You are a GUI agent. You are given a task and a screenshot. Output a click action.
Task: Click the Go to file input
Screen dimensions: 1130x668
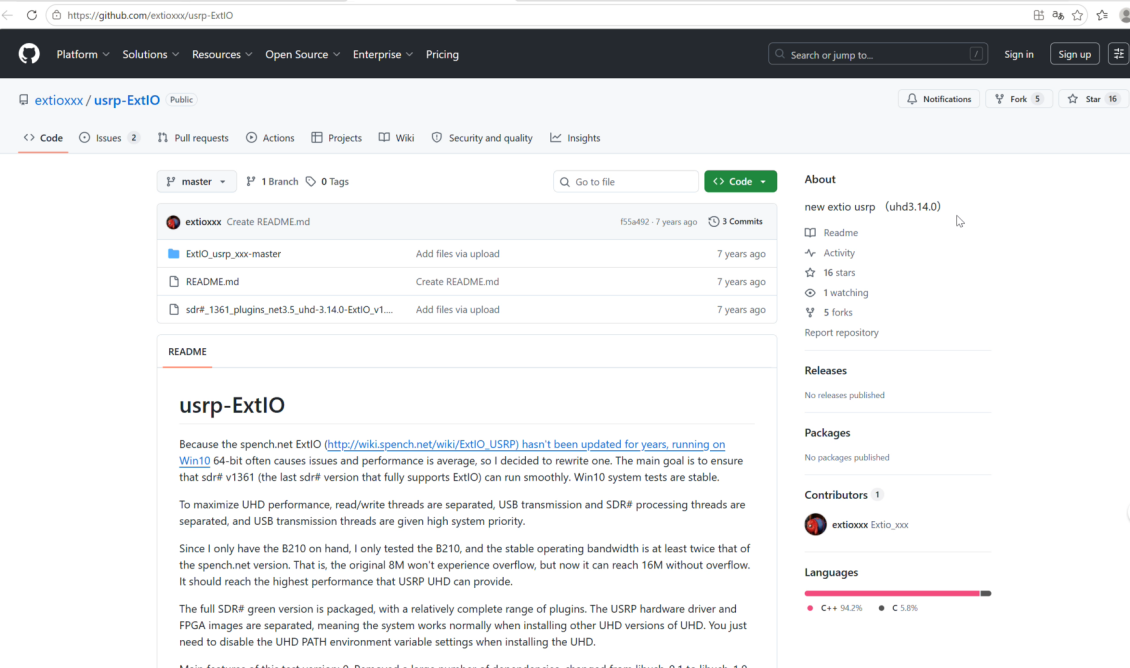pos(626,182)
